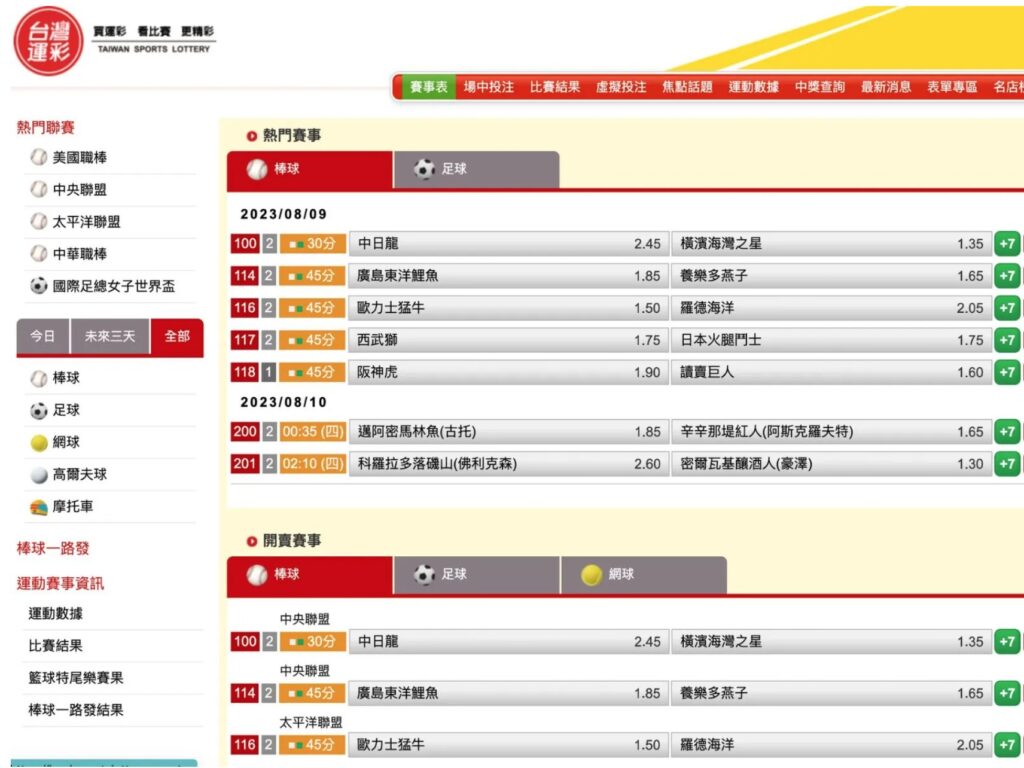The width and height of the screenshot is (1024, 768).
Task: Open 運動數據 in the top navigation
Action: click(754, 87)
